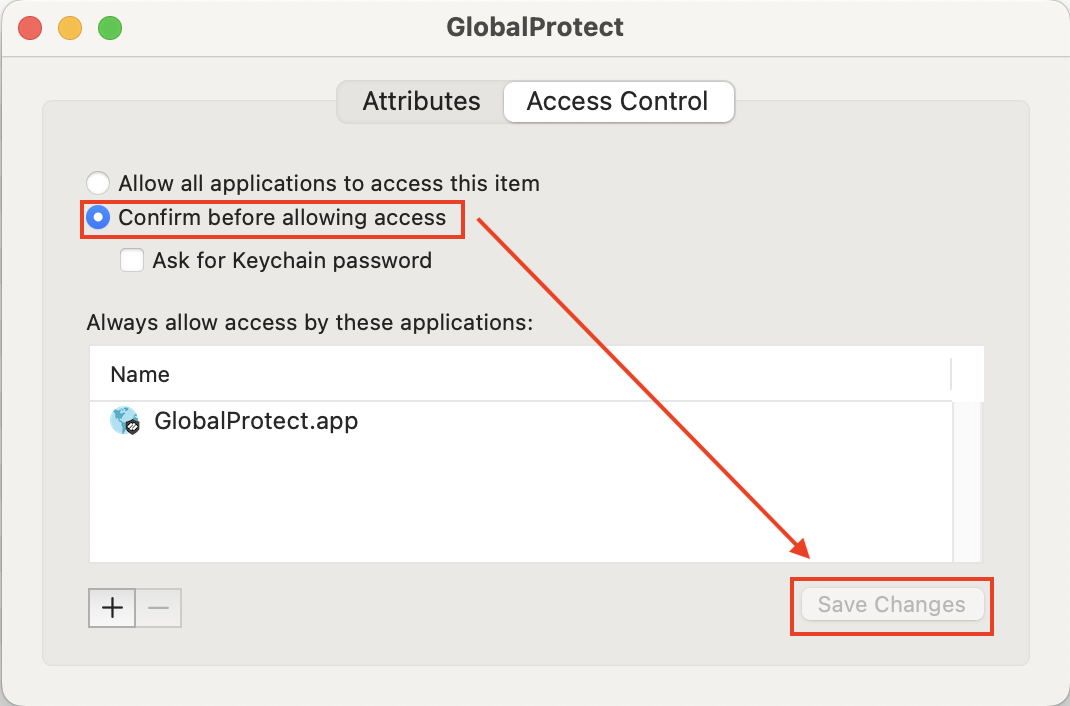
Task: Switch to the Access Control tab
Action: 617,101
